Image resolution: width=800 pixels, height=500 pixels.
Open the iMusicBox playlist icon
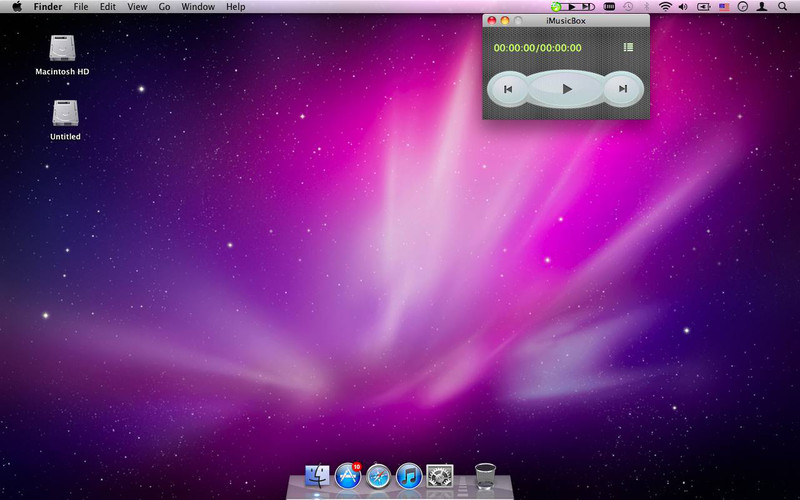[x=628, y=47]
